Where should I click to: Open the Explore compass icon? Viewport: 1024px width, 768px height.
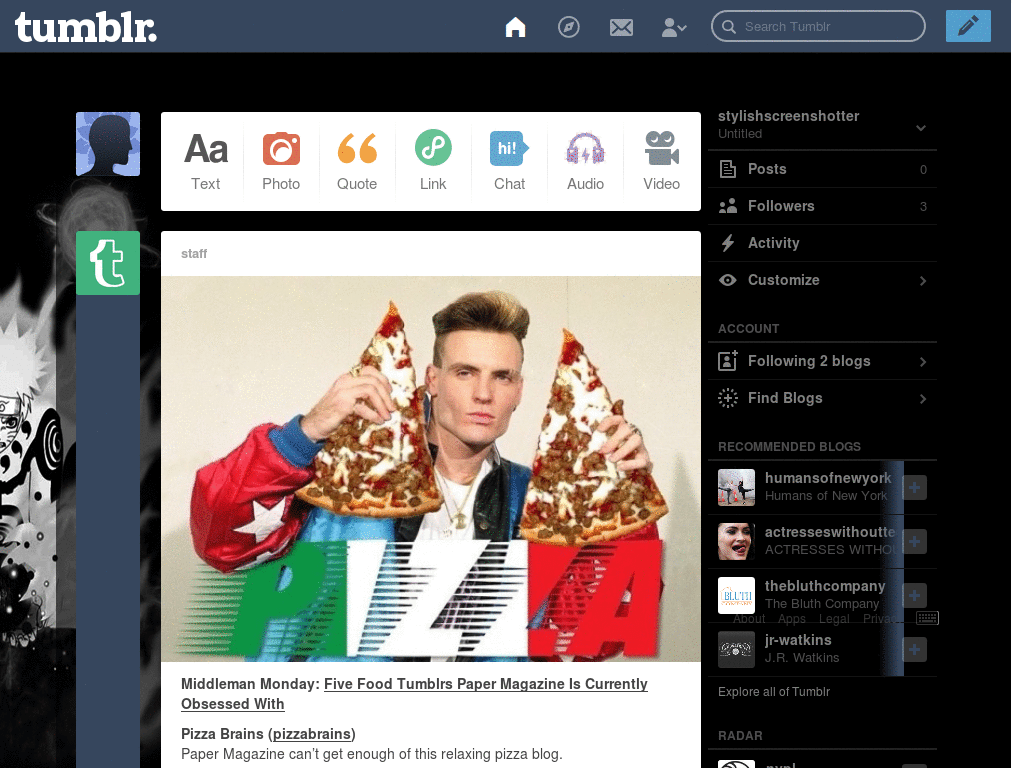[568, 27]
